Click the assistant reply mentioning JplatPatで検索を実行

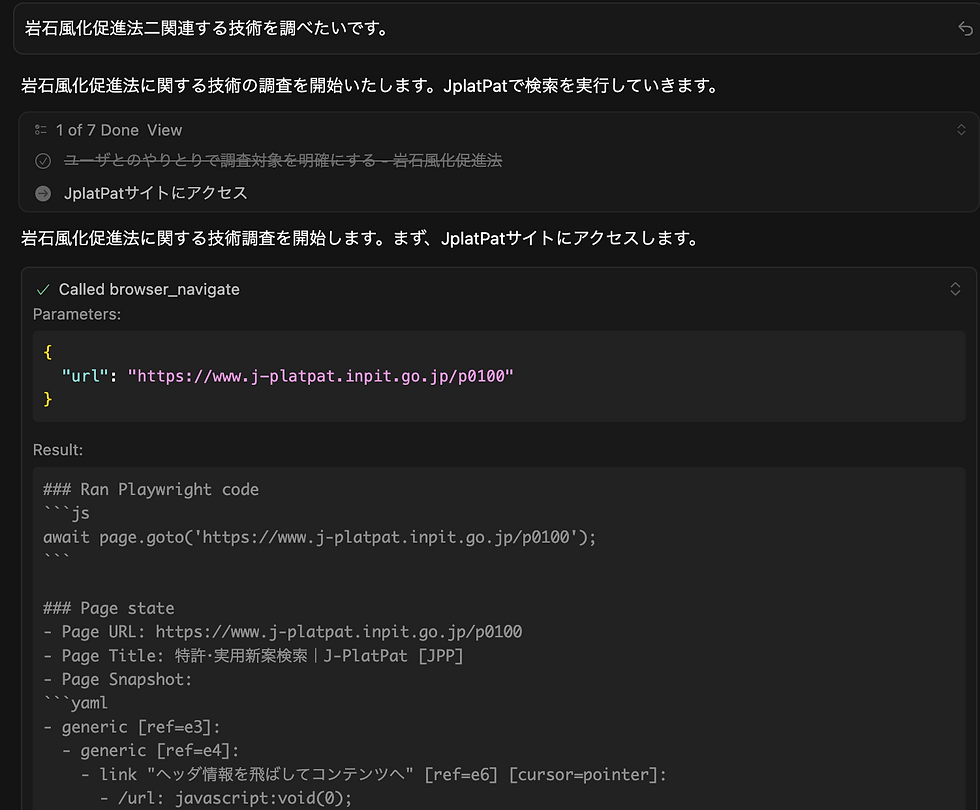pyautogui.click(x=371, y=86)
